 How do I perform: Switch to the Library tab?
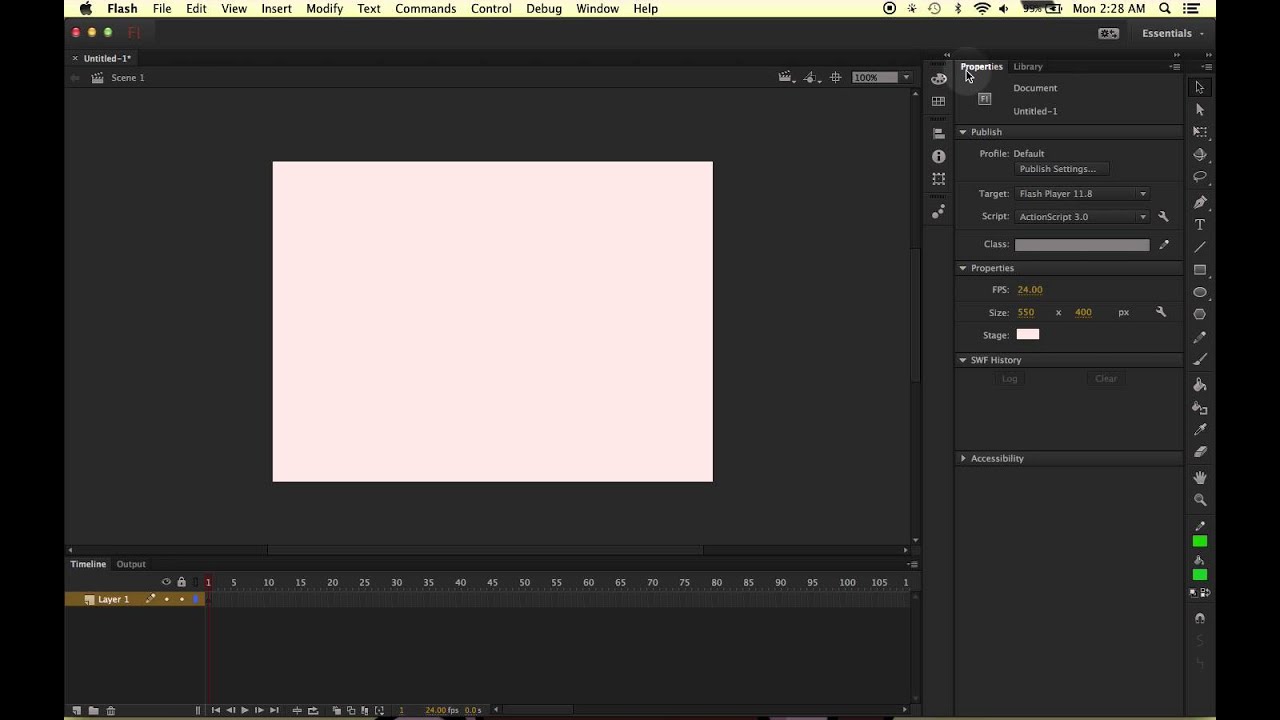tap(1027, 67)
